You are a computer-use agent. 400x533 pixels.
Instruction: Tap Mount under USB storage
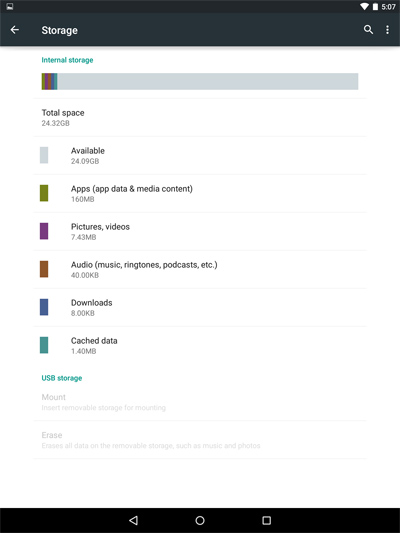(200, 402)
